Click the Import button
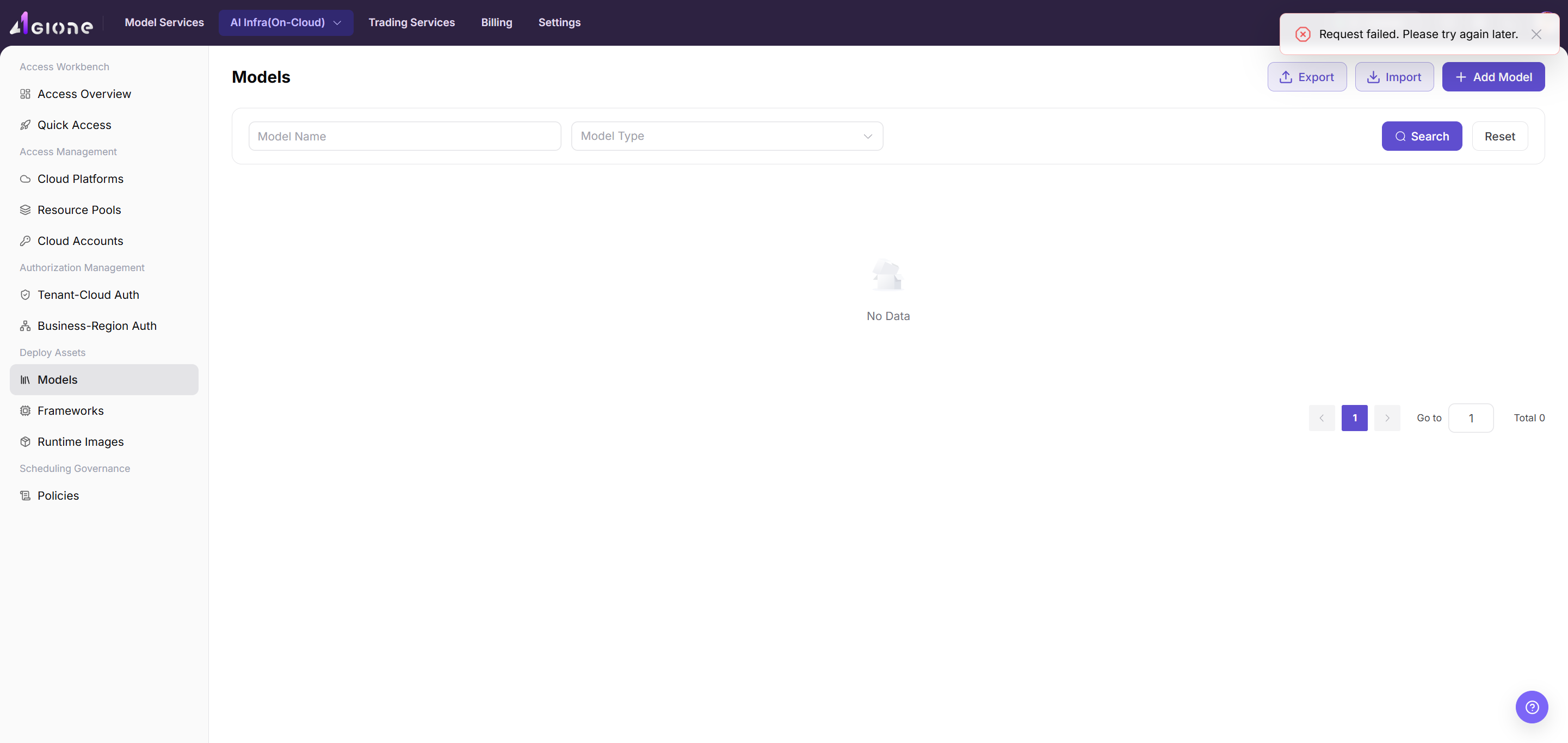Viewport: 1568px width, 743px height. (1394, 77)
